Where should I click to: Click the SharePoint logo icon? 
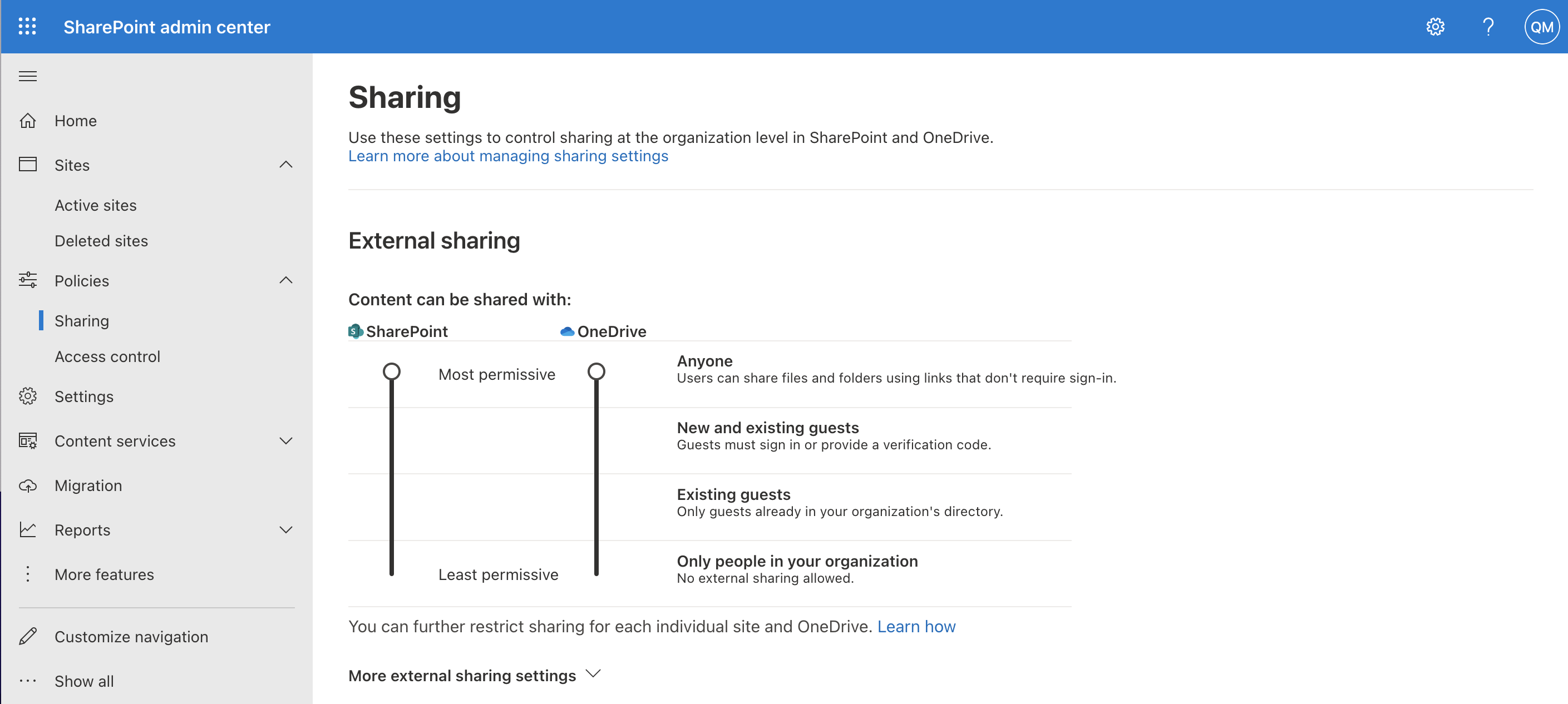[356, 331]
